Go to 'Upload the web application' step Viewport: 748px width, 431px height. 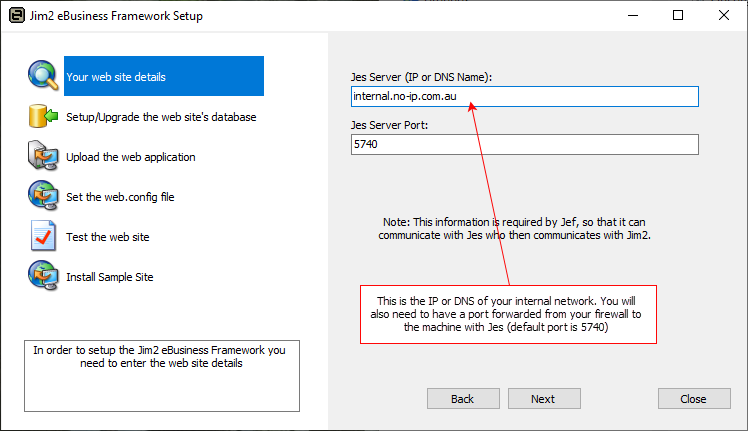click(131, 157)
